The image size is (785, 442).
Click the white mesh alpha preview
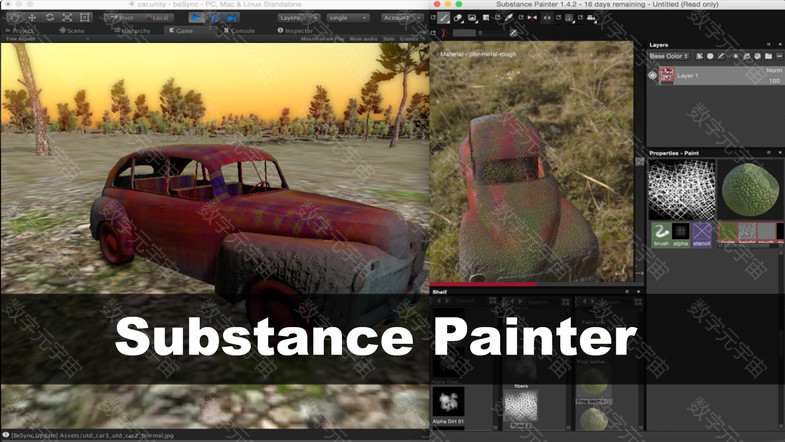(682, 190)
